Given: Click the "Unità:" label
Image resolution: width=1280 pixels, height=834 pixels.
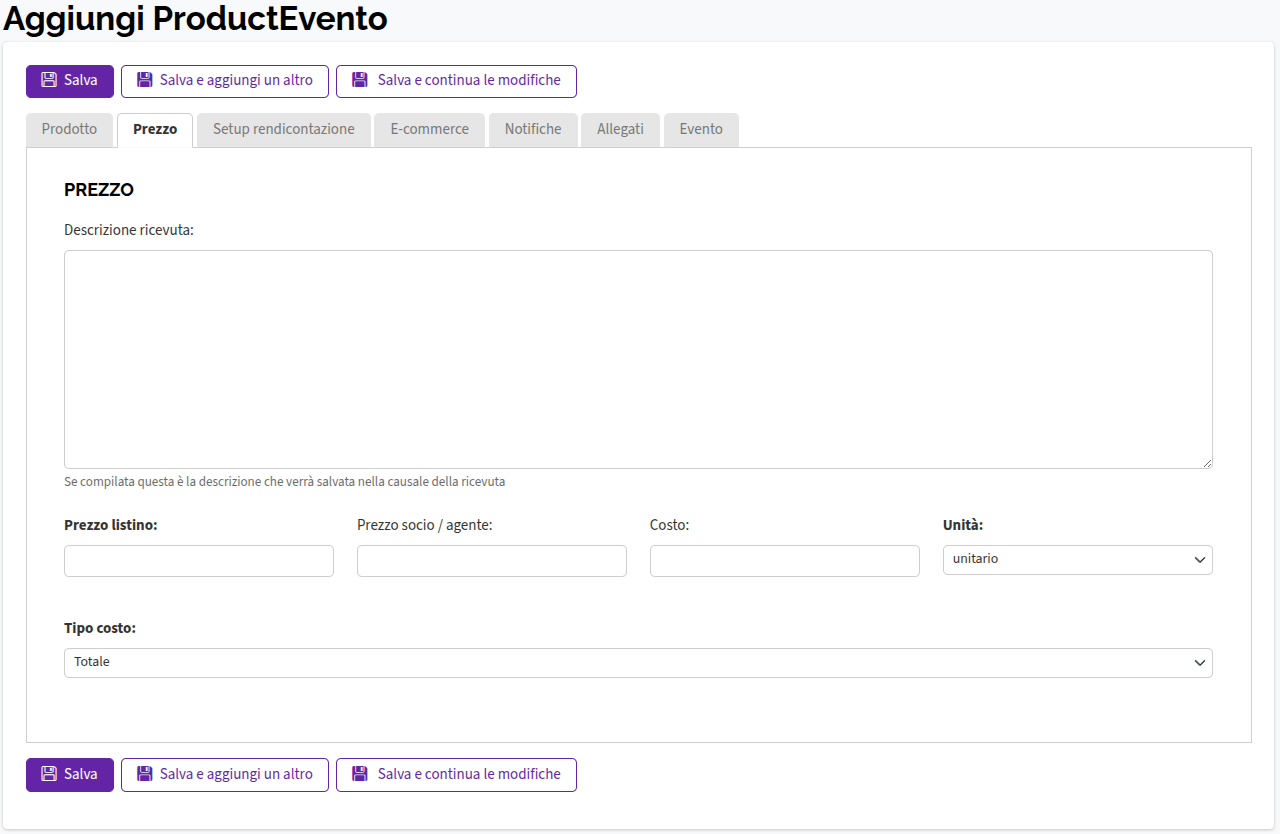Looking at the screenshot, I should [963, 525].
